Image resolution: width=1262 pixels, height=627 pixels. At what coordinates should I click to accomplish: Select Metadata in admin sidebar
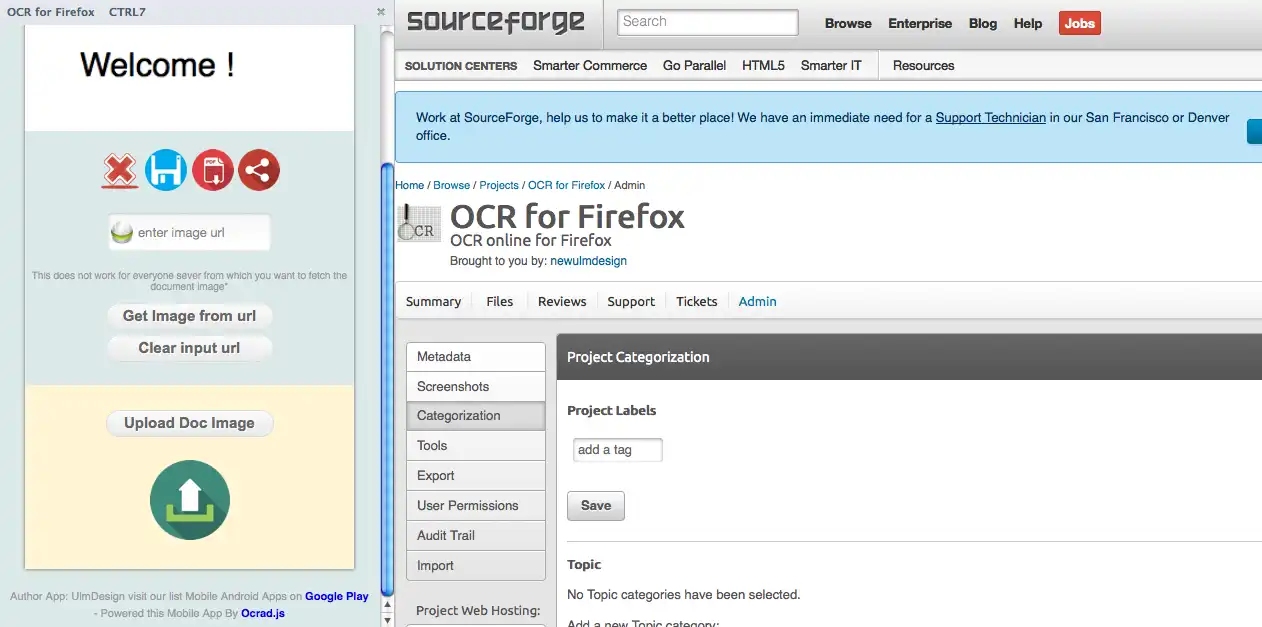[476, 357]
